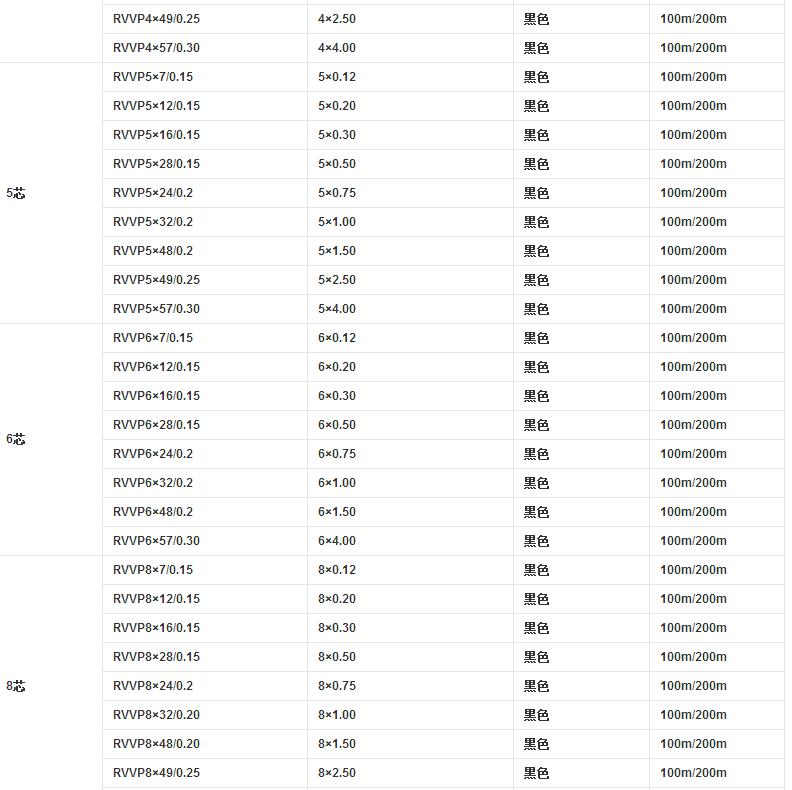Click model RVVP5×57/0.30 cell
The image size is (792, 790).
tap(156, 309)
